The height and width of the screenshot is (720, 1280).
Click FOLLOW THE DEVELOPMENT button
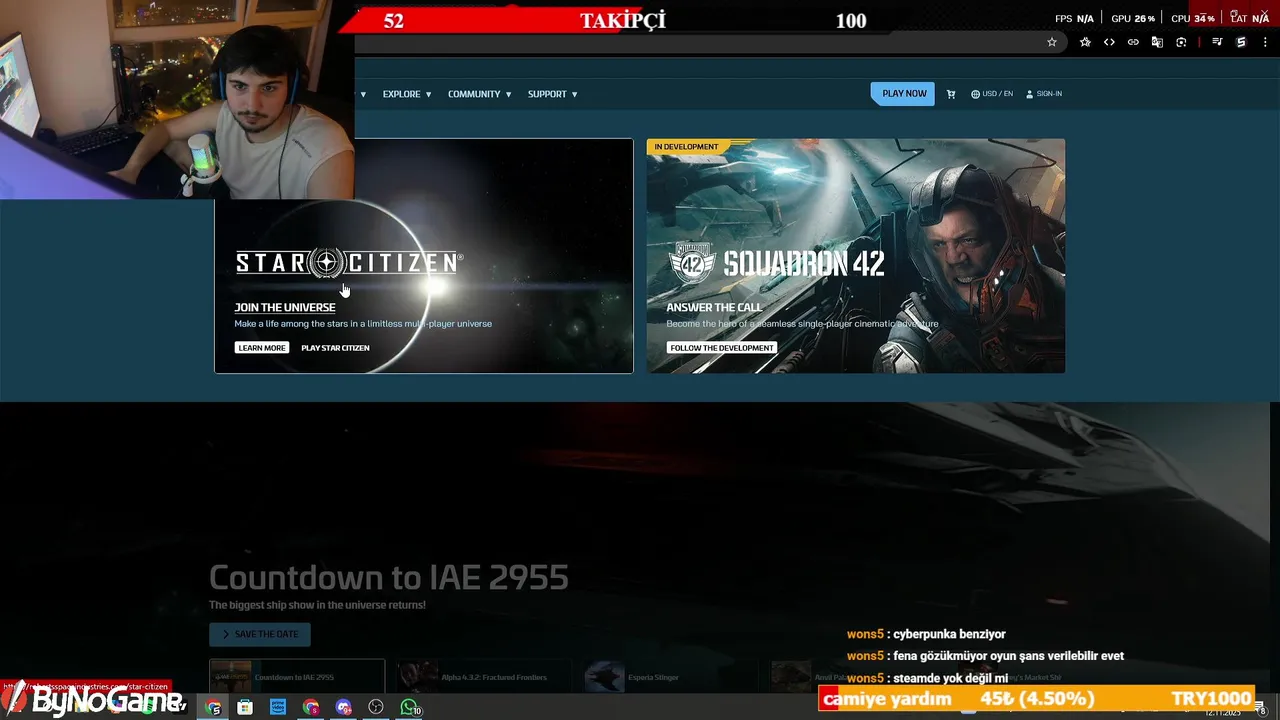coord(721,348)
